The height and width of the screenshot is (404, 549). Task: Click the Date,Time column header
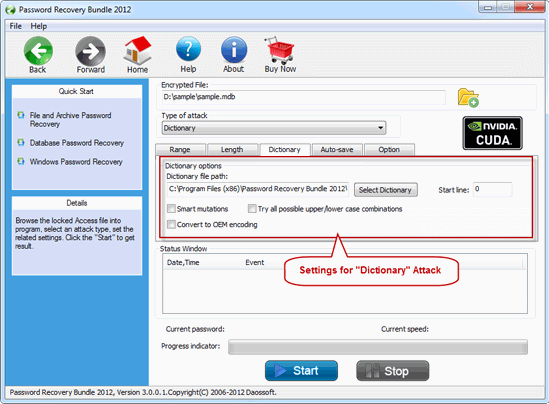click(202, 263)
